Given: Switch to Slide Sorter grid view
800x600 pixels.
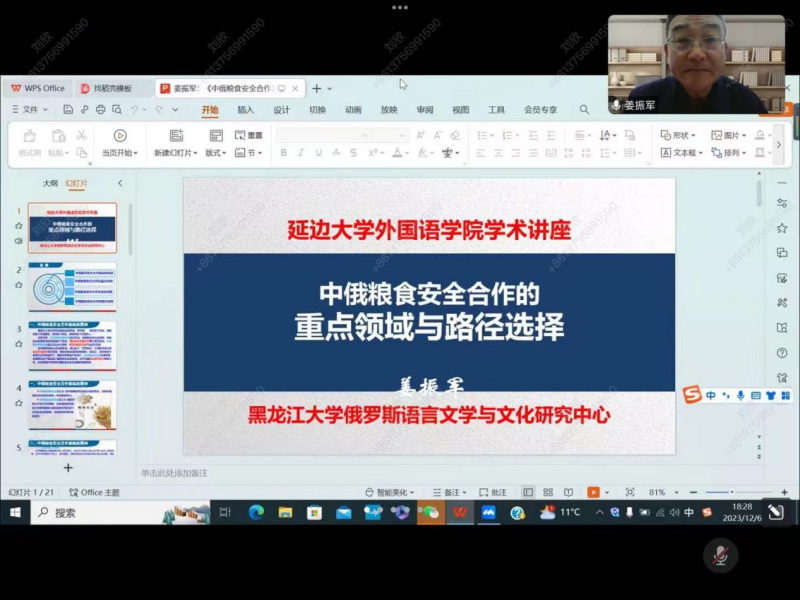Looking at the screenshot, I should pos(548,492).
